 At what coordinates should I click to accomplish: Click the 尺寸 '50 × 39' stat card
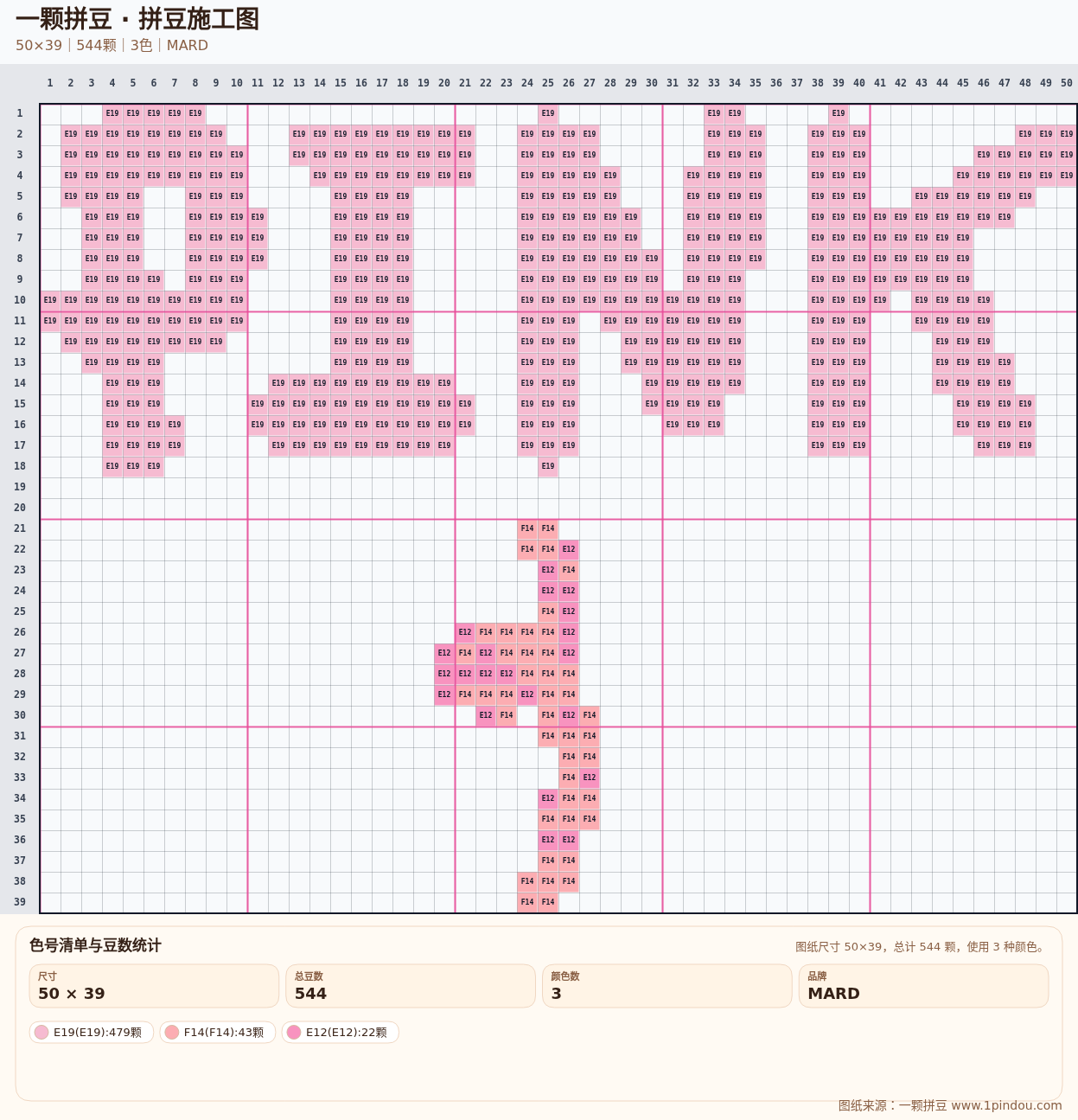click(x=154, y=986)
